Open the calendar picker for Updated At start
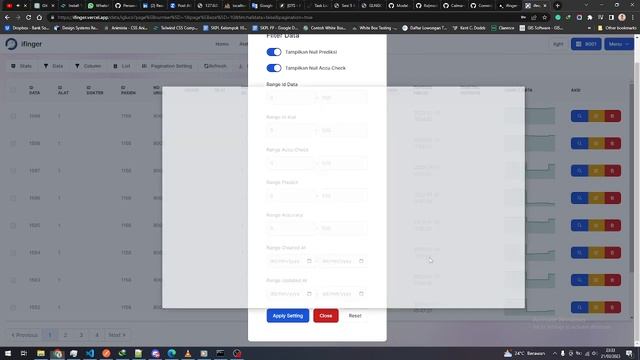 click(x=309, y=293)
